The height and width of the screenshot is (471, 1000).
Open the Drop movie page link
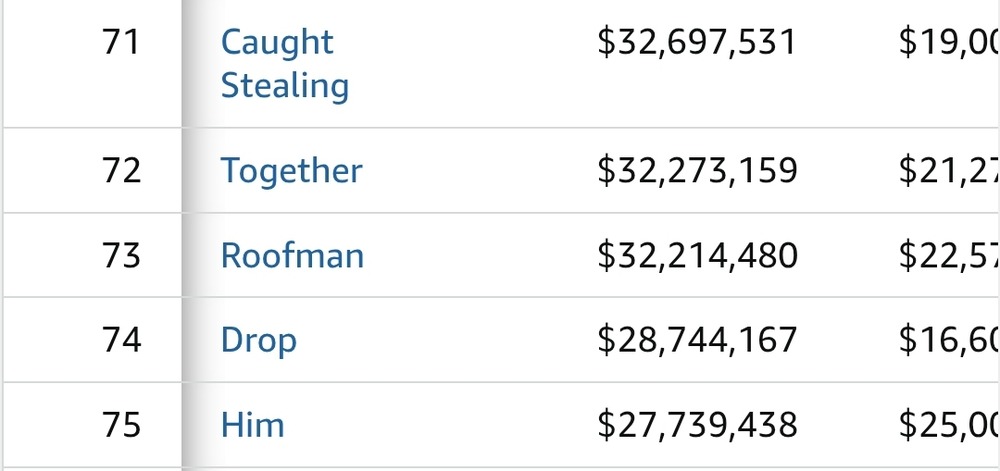point(258,340)
